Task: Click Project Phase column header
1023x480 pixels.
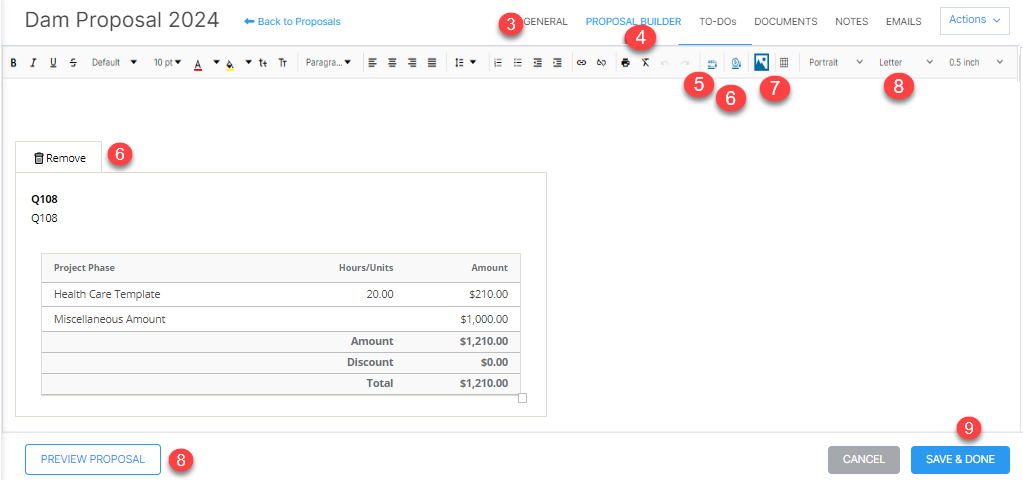Action: 85,268
